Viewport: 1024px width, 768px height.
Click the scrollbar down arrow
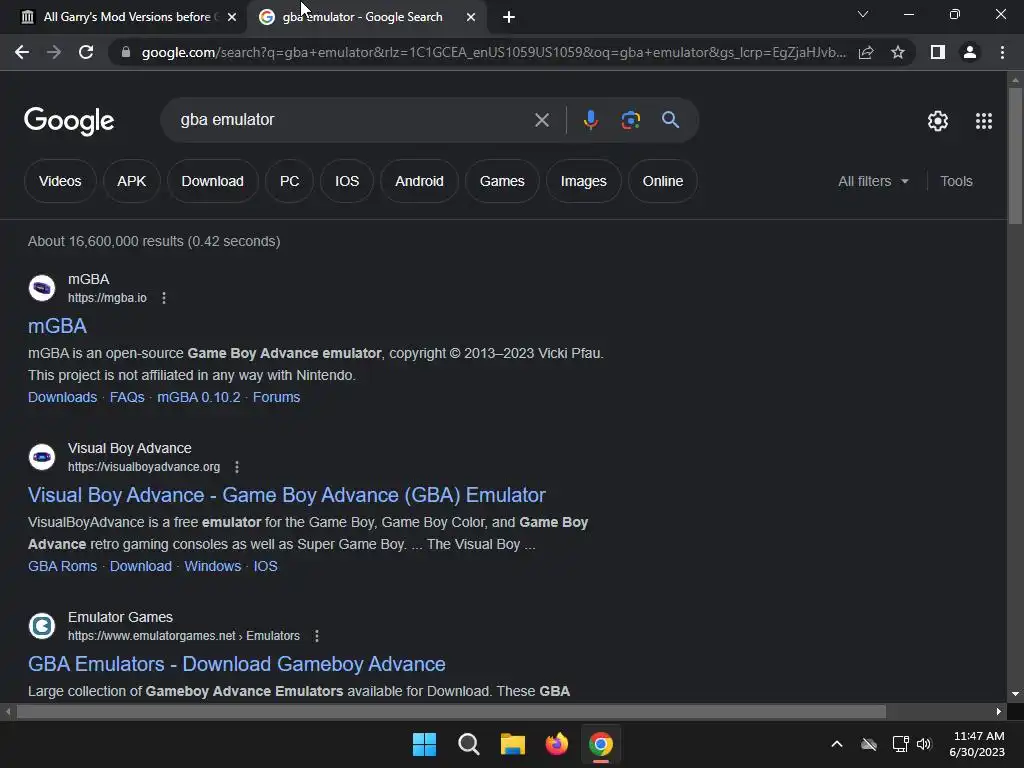click(1015, 694)
